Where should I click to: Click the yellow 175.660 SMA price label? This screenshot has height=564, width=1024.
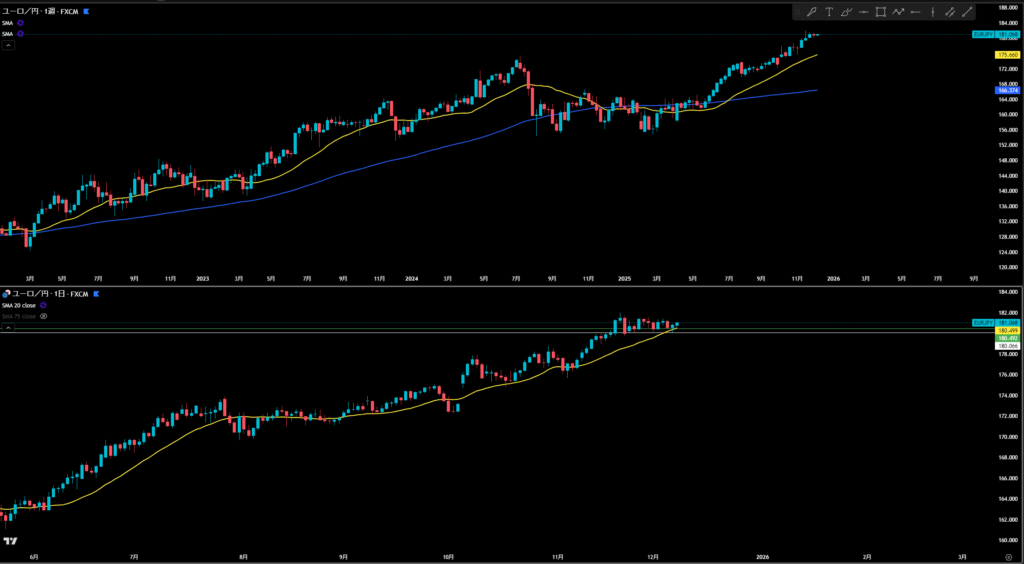coord(1006,55)
